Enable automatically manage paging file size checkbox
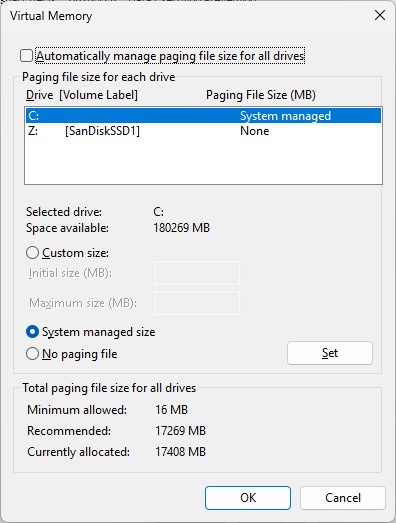This screenshot has height=523, width=396. point(26,56)
